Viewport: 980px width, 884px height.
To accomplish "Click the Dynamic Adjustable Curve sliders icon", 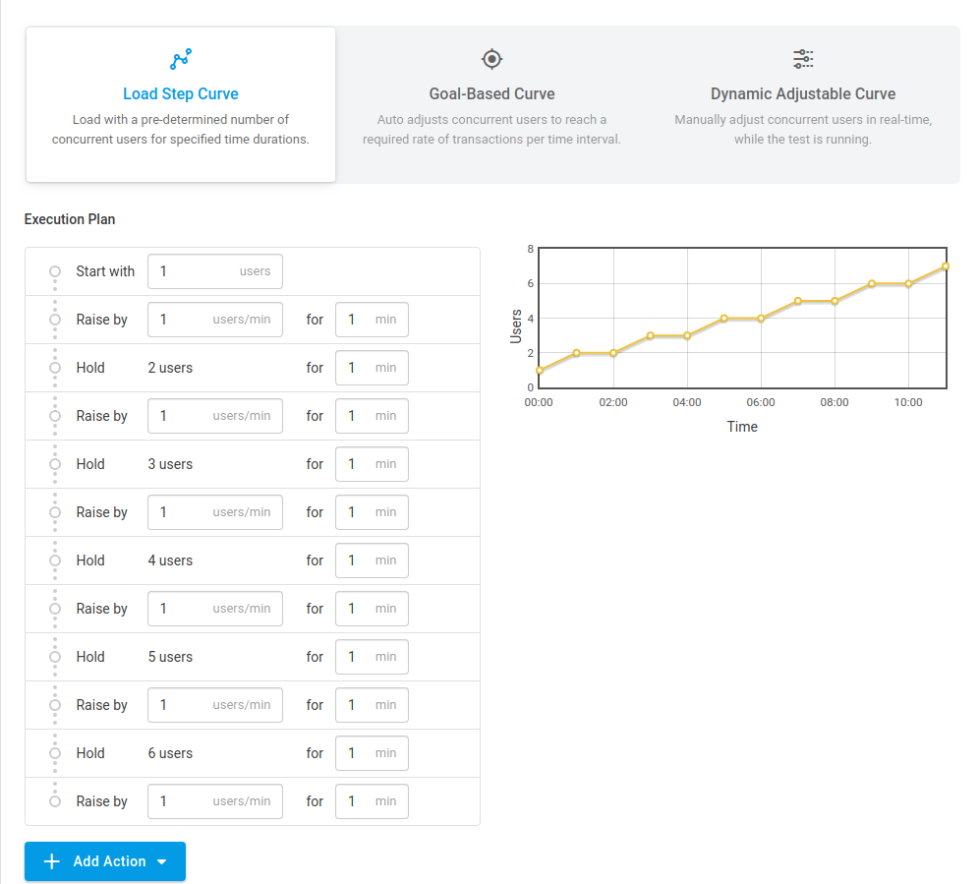I will point(803,58).
